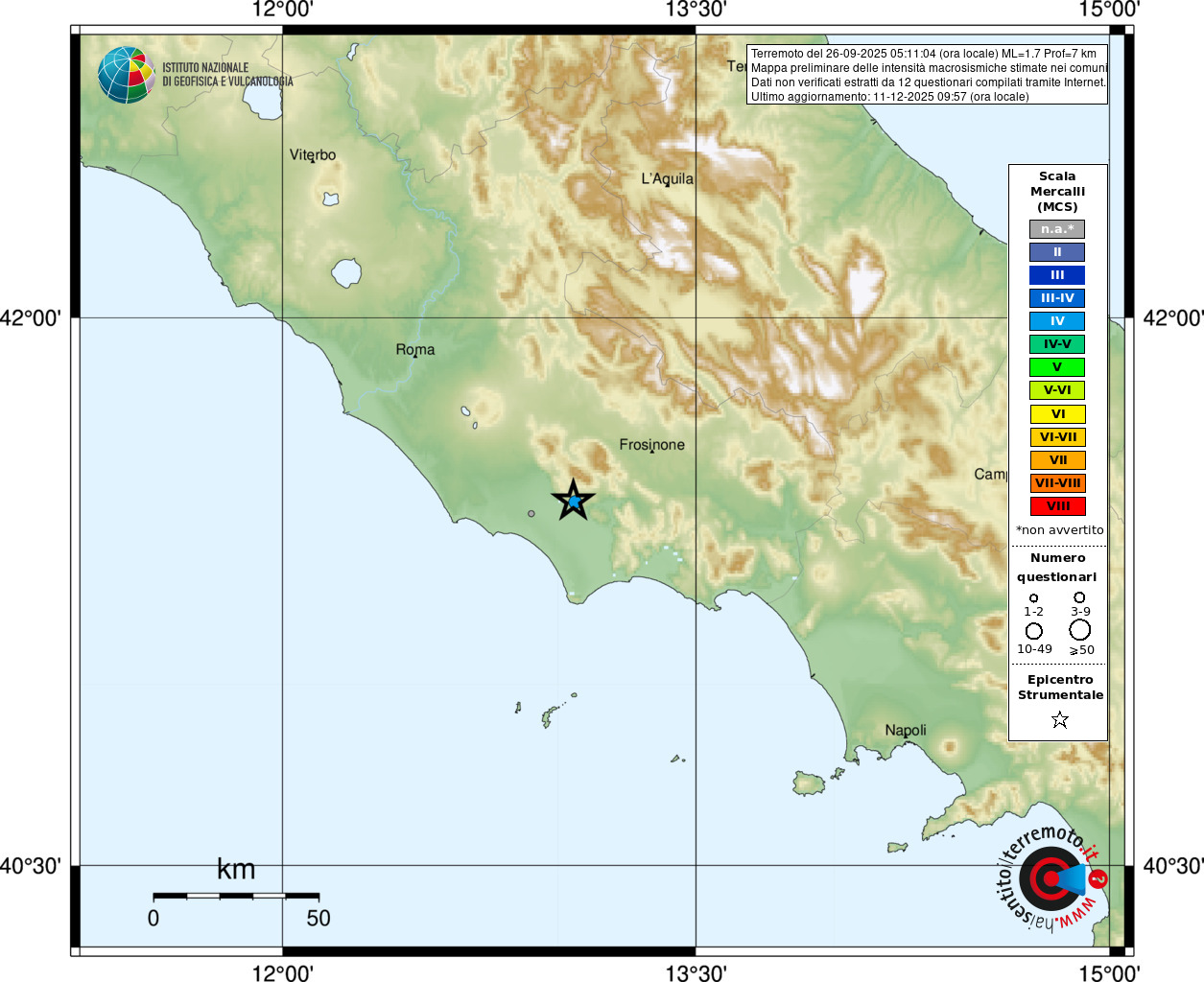The height and width of the screenshot is (982, 1204).
Task: Click the 10-49 questionnaire circle in the legend
Action: click(1034, 631)
